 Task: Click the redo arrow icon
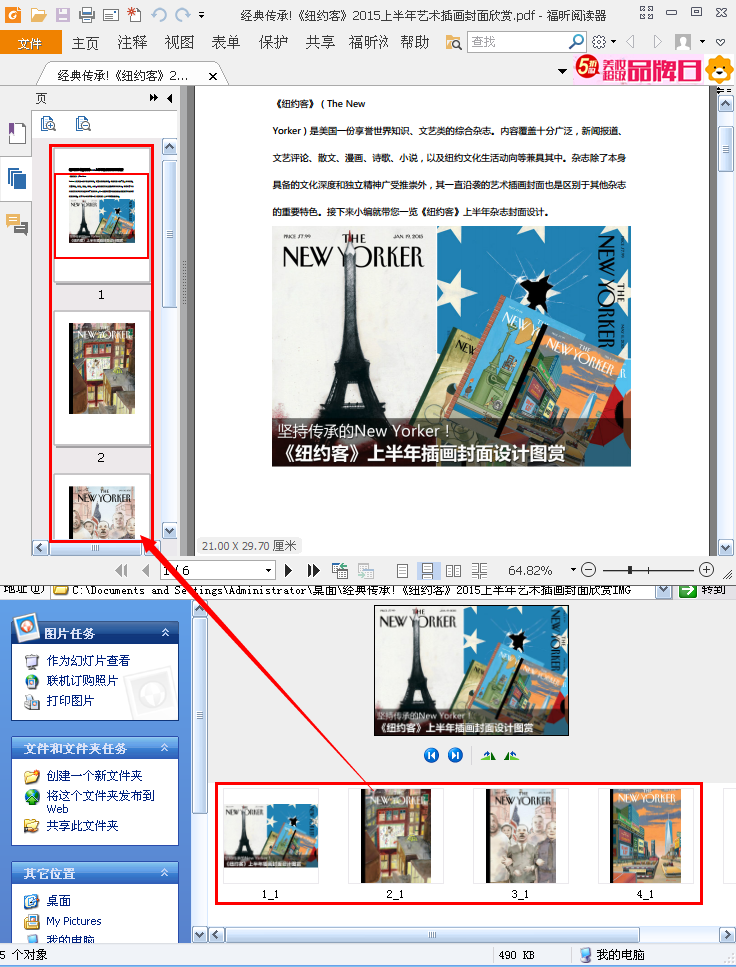[183, 14]
